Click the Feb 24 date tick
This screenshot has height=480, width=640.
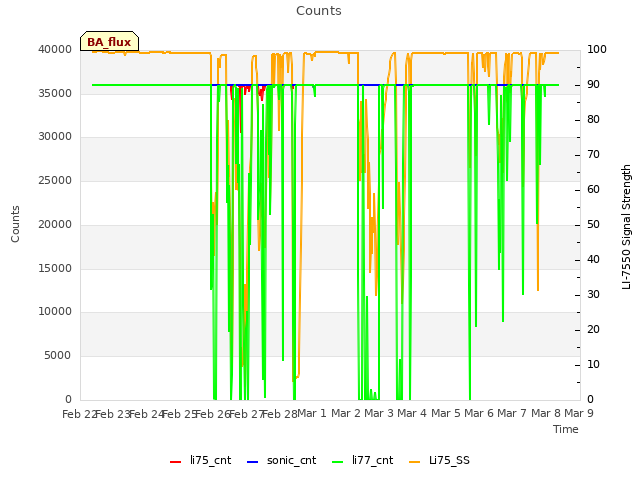tap(146, 414)
